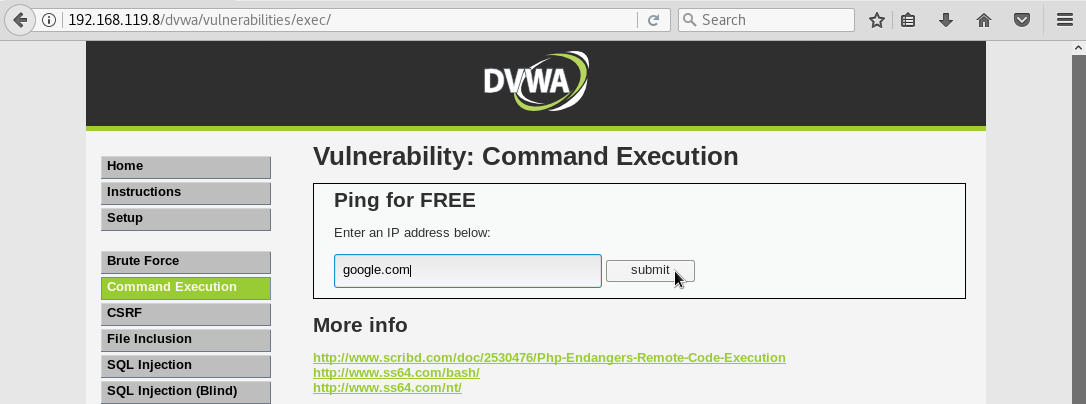The height and width of the screenshot is (404, 1086).
Task: Show your bookmarks list
Action: (908, 20)
